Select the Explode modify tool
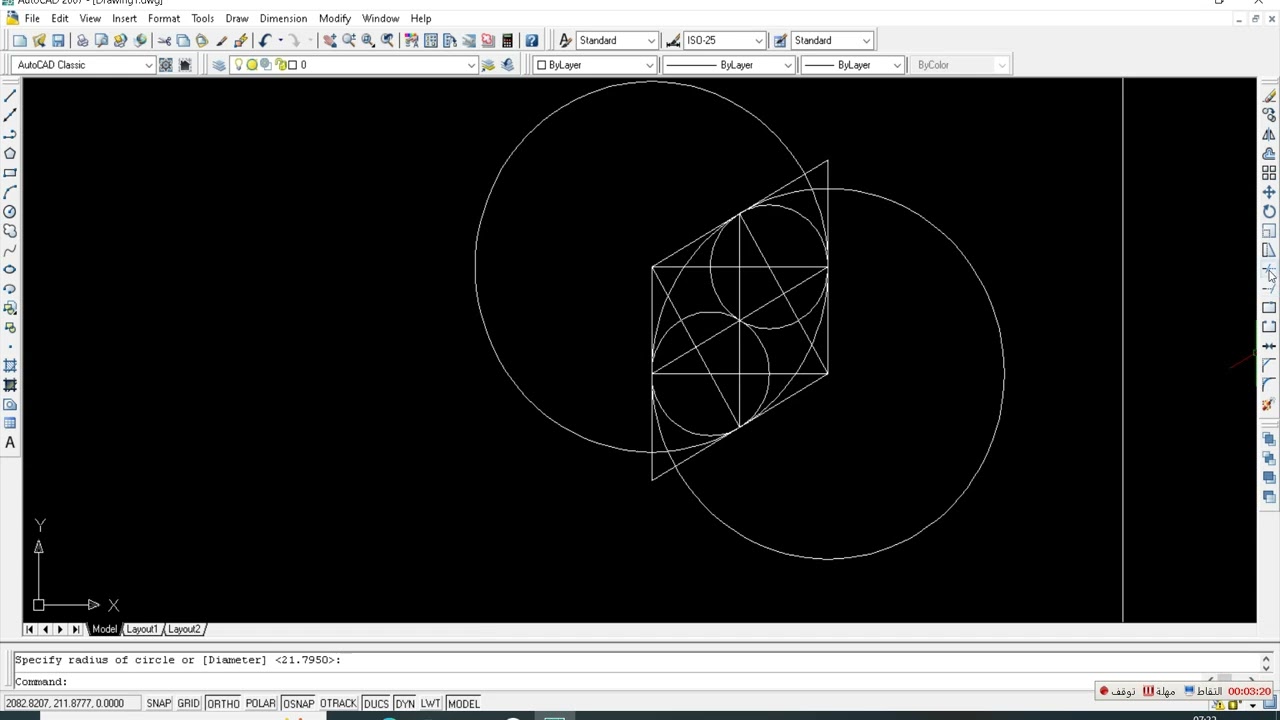This screenshot has height=720, width=1280. [1269, 405]
